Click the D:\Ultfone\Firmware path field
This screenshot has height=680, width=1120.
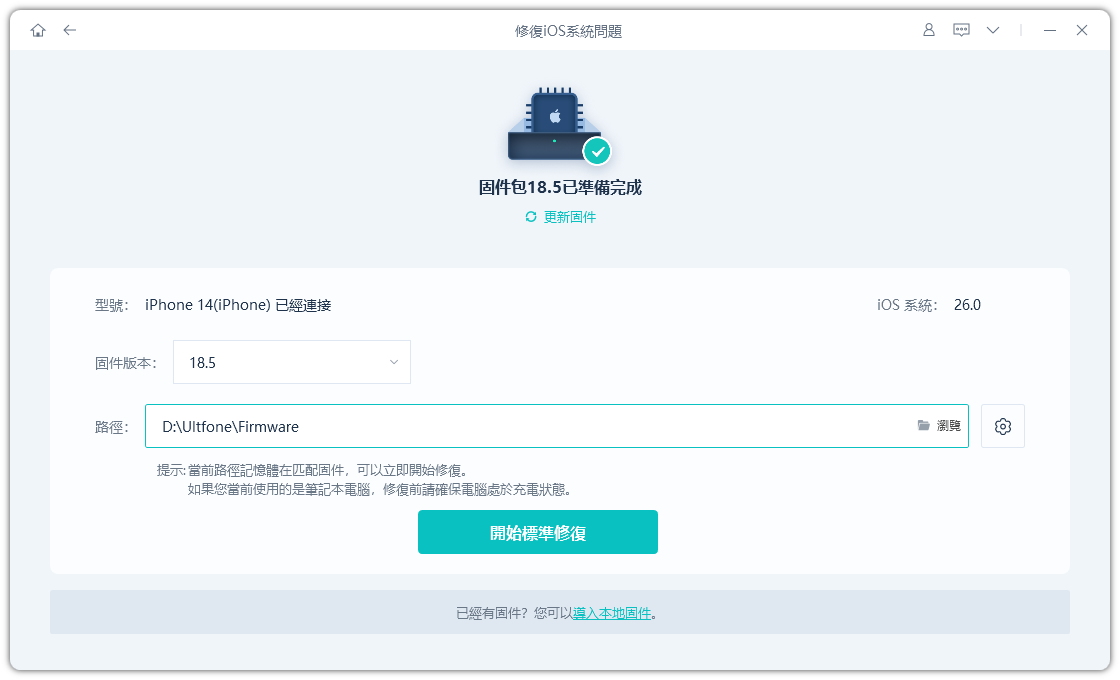tap(530, 426)
